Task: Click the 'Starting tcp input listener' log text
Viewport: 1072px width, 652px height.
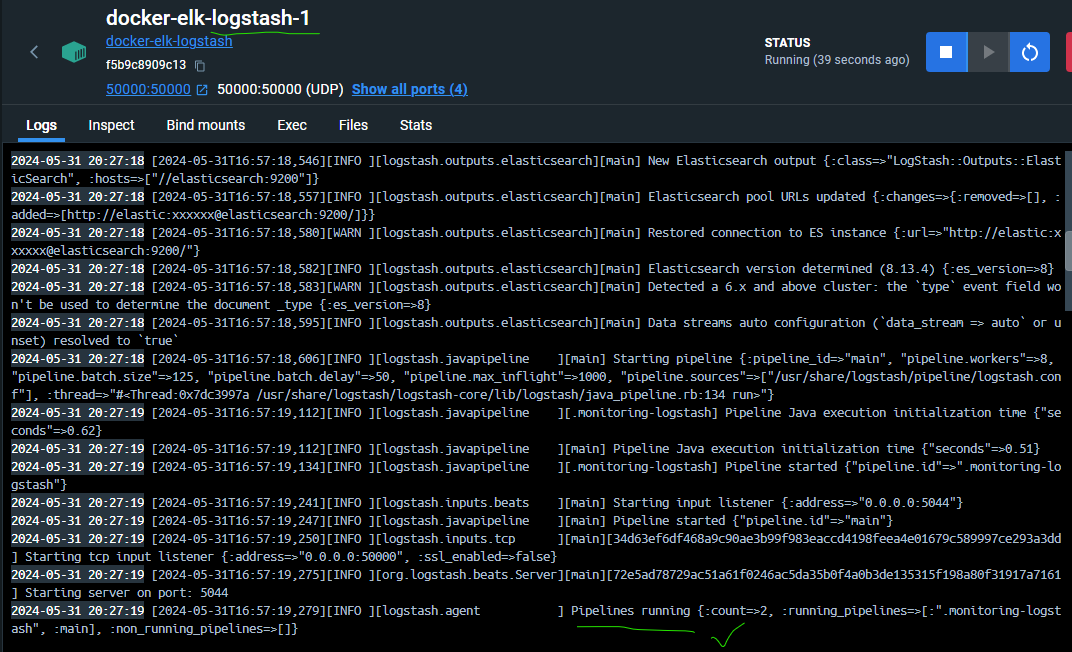Action: coord(291,557)
